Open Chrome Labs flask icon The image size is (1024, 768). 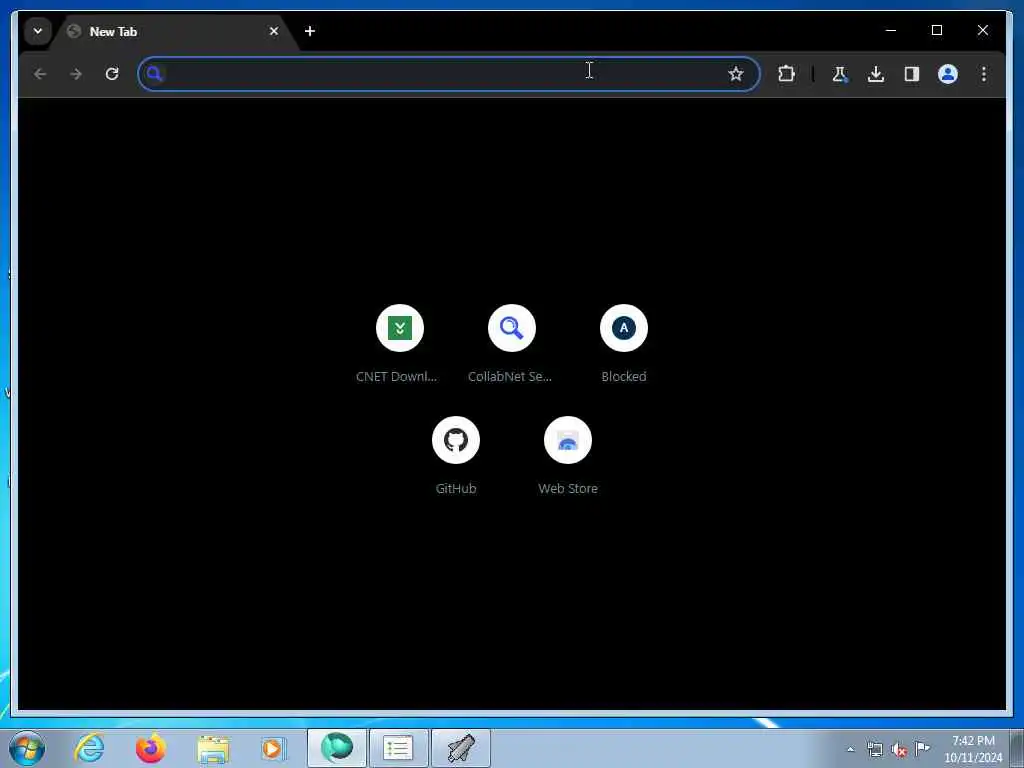840,74
